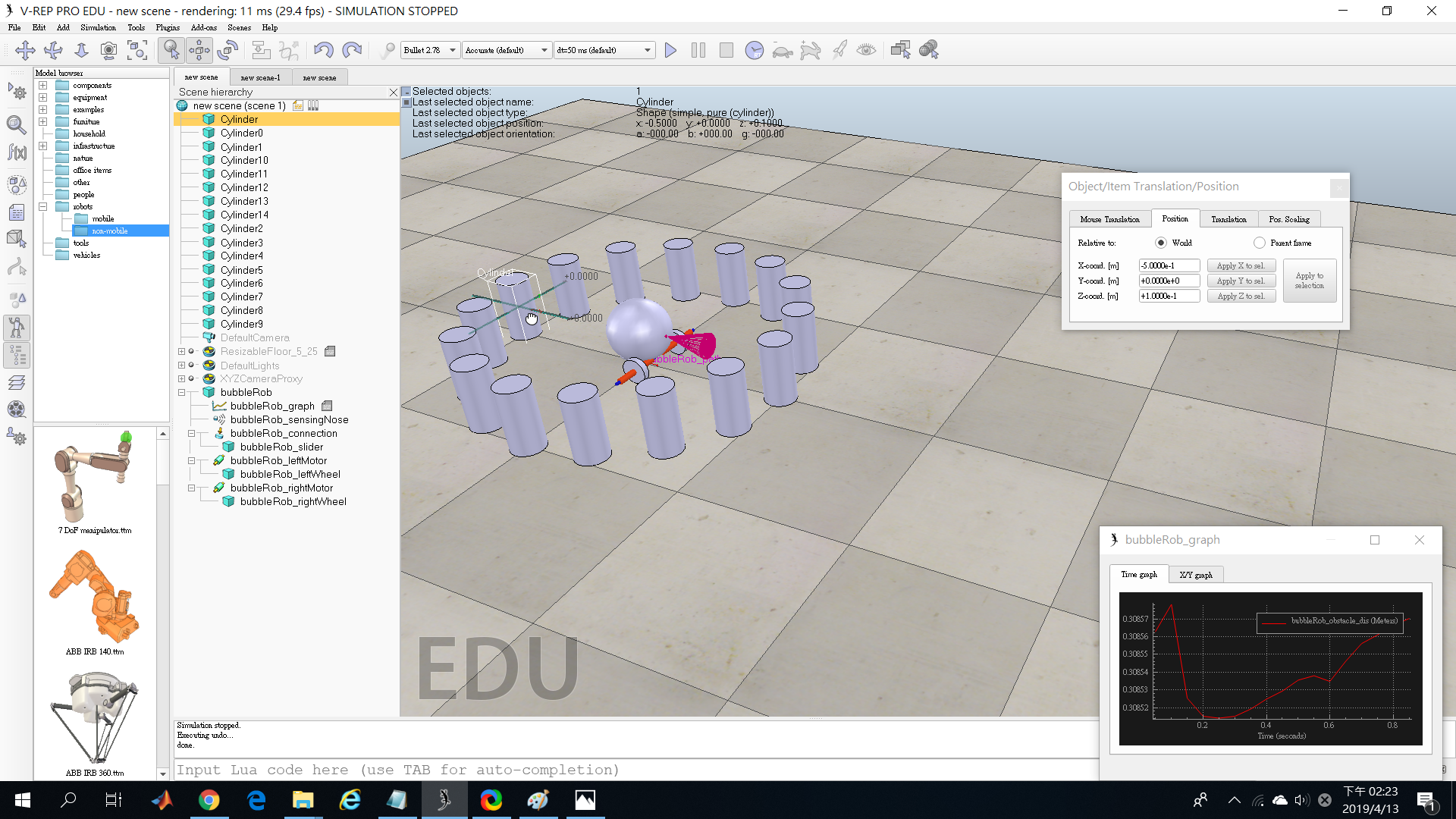
Task: Open the dt=50 ms time step dropdown
Action: [x=604, y=50]
